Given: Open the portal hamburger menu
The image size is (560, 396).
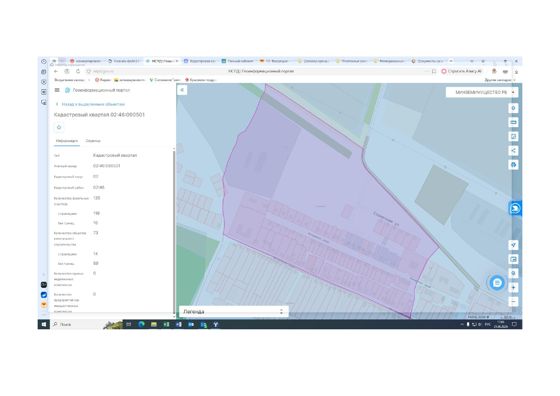Looking at the screenshot, I should coord(57,90).
